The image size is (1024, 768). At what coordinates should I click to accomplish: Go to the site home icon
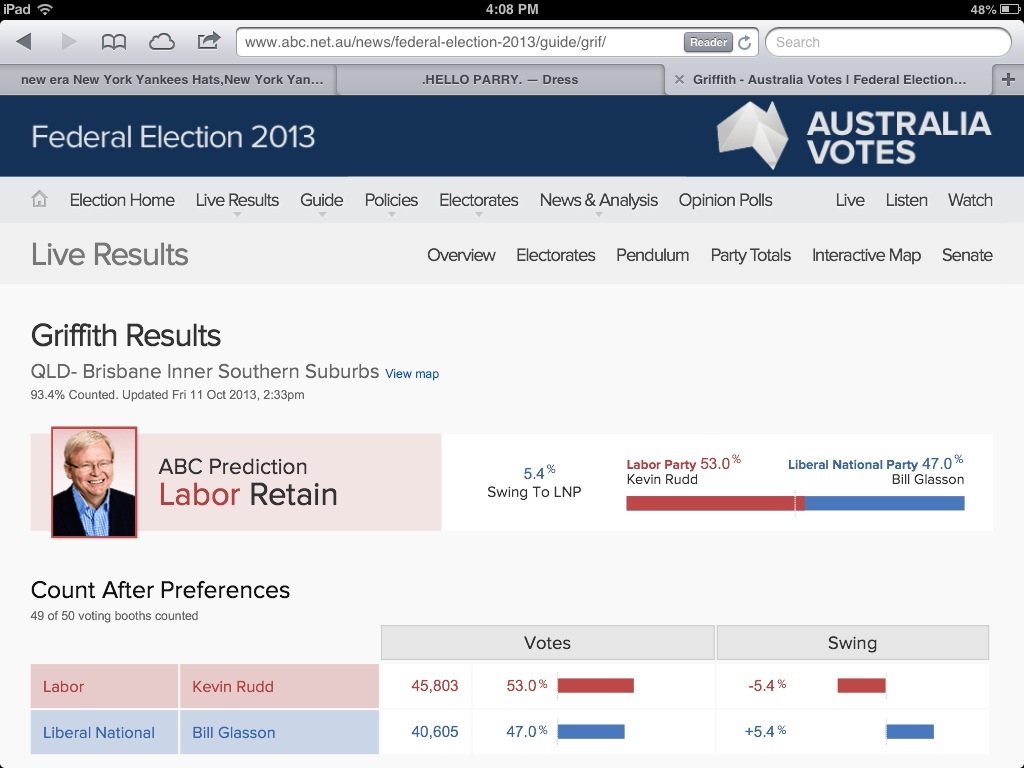[x=40, y=200]
